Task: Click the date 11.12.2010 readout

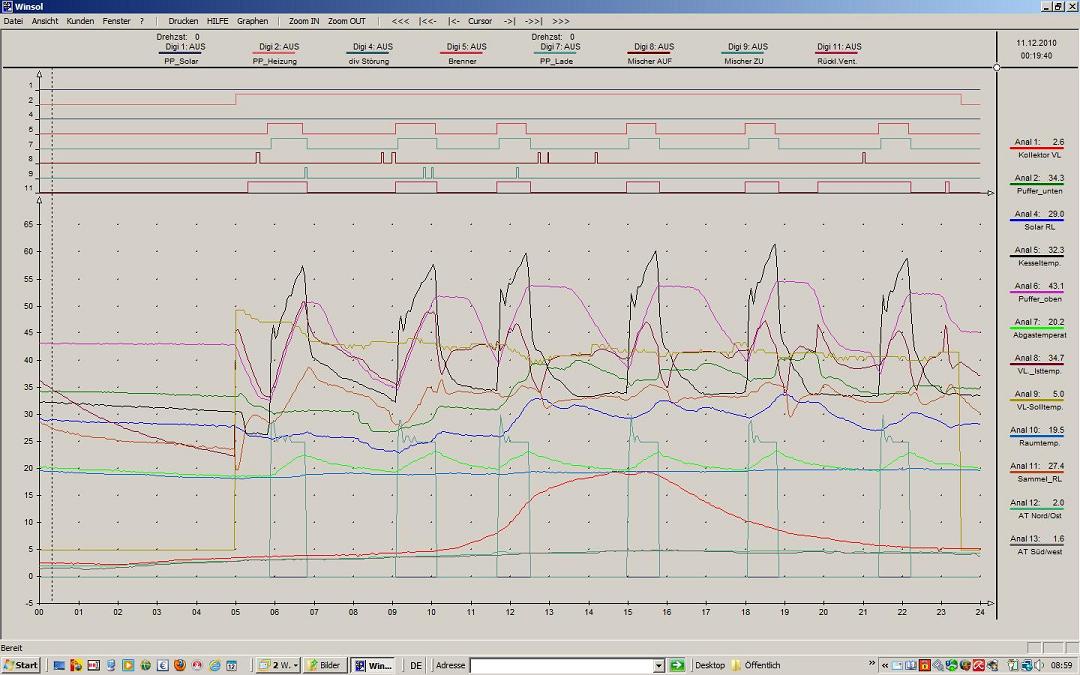Action: pos(1036,43)
